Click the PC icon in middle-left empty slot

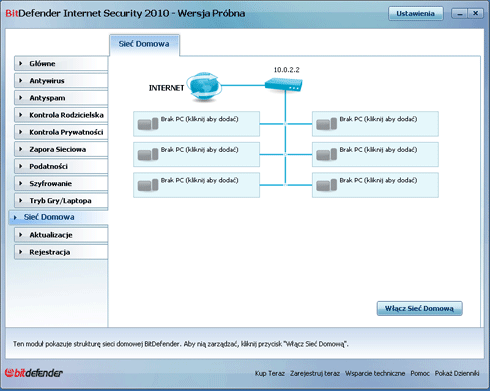click(148, 155)
